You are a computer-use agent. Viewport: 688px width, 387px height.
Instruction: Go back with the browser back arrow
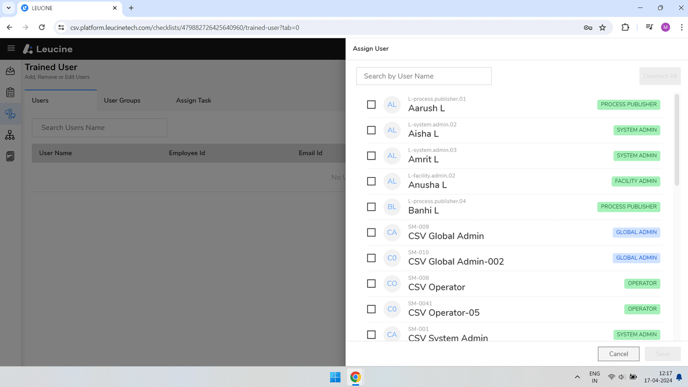(x=10, y=27)
